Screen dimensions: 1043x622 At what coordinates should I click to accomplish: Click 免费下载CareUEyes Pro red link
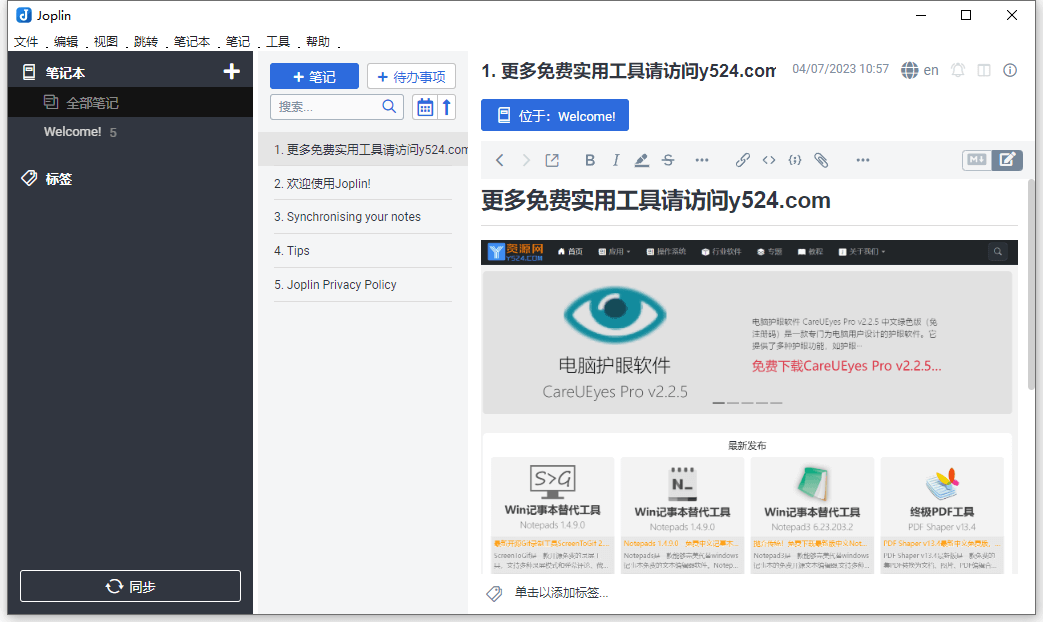[846, 366]
